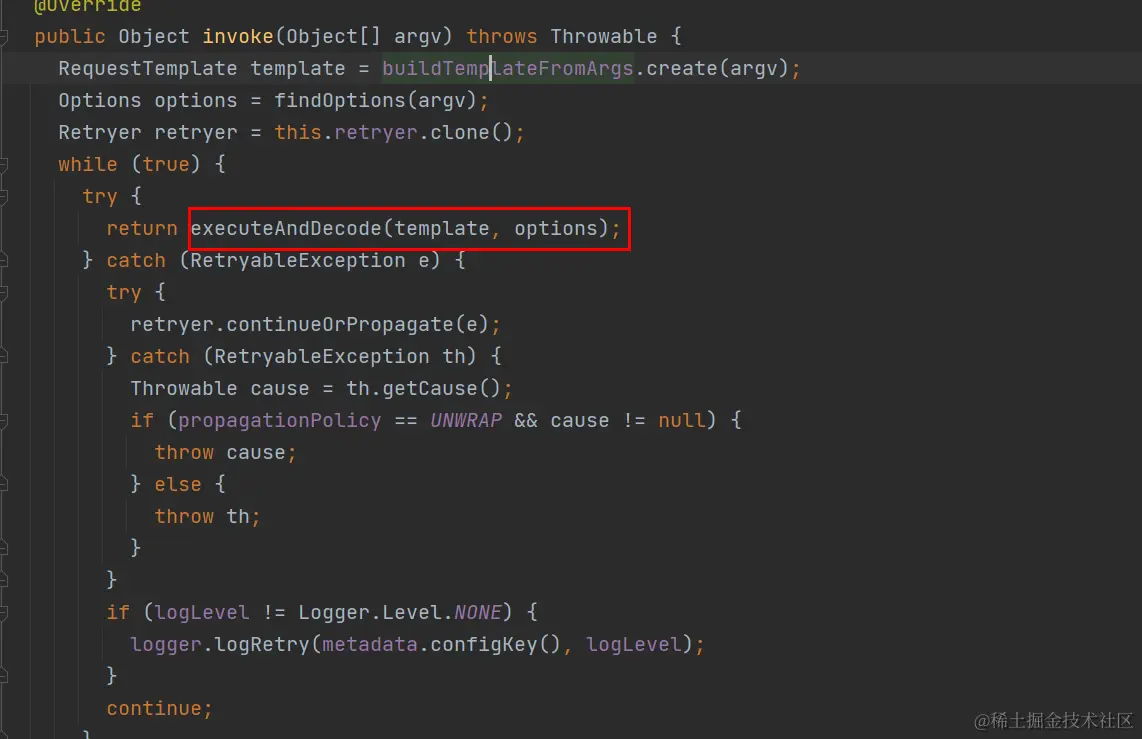Click the propagationPolicy field
Screen dimensions: 1142x739
point(280,421)
